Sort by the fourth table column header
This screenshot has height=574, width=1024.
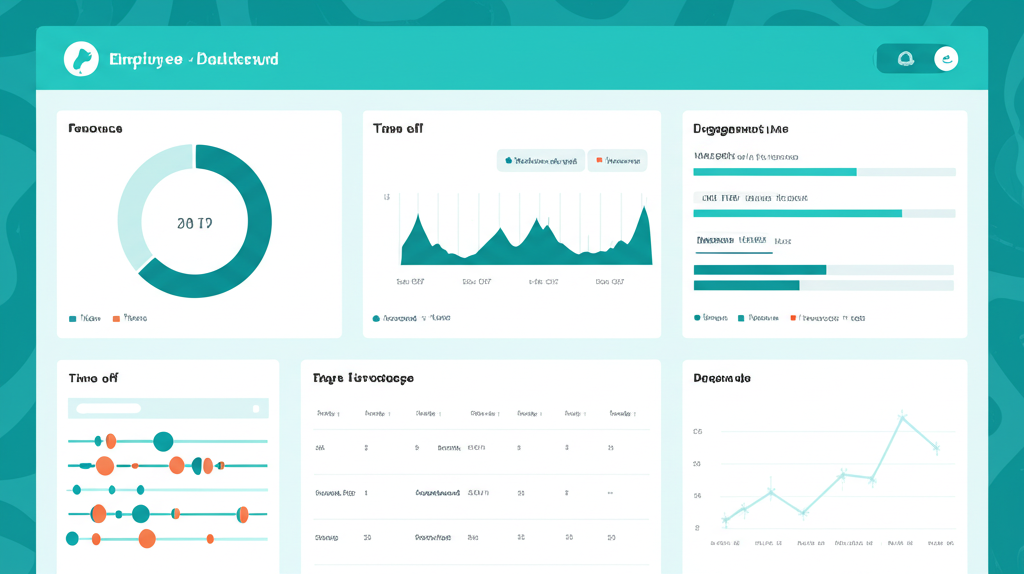click(484, 413)
